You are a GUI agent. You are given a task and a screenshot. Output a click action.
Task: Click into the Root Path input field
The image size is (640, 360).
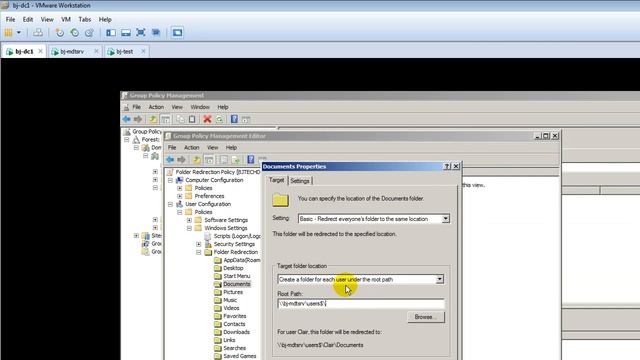pyautogui.click(x=361, y=304)
